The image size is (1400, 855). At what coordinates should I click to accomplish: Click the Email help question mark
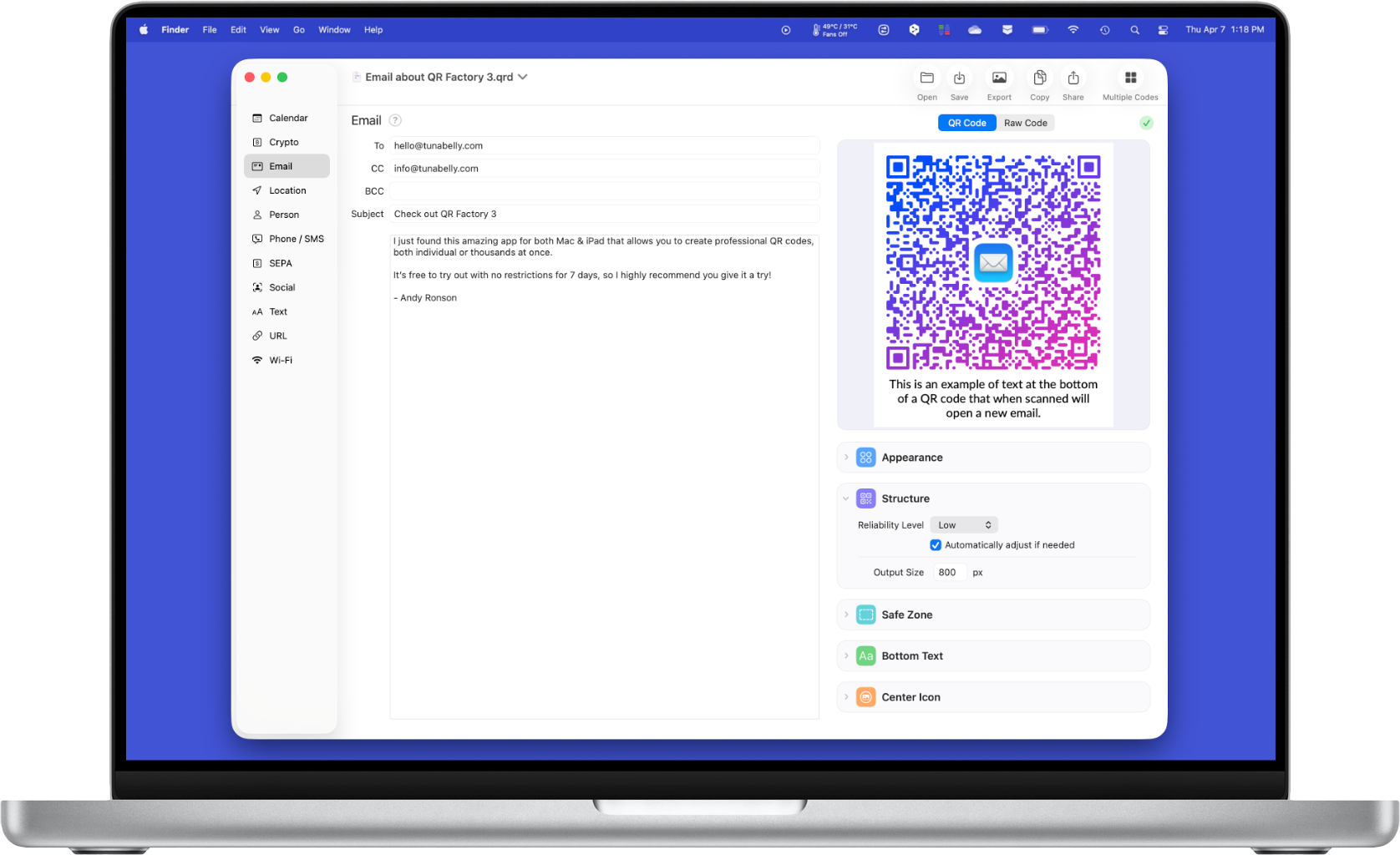[x=394, y=120]
